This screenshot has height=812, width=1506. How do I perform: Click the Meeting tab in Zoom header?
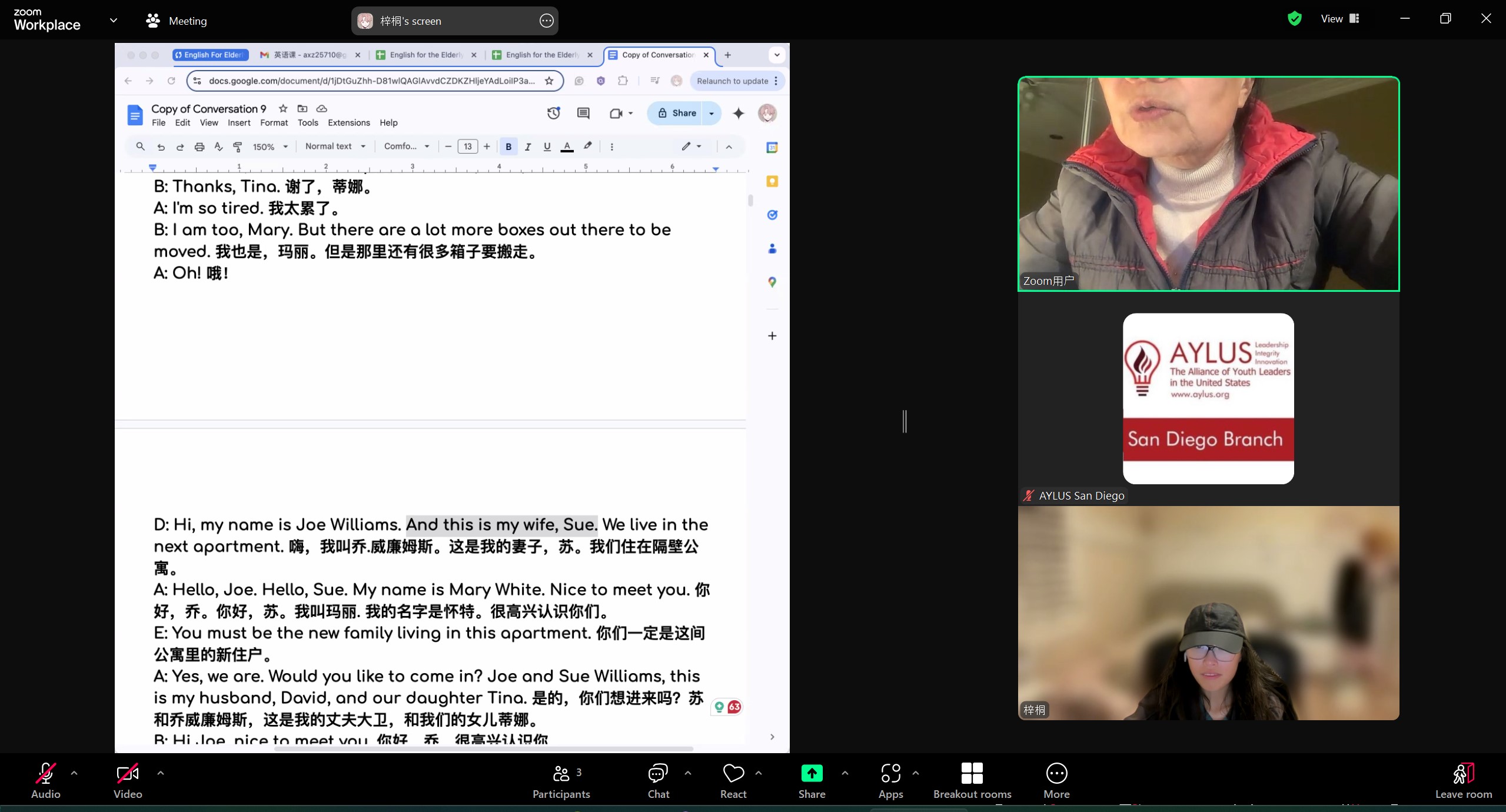[177, 21]
